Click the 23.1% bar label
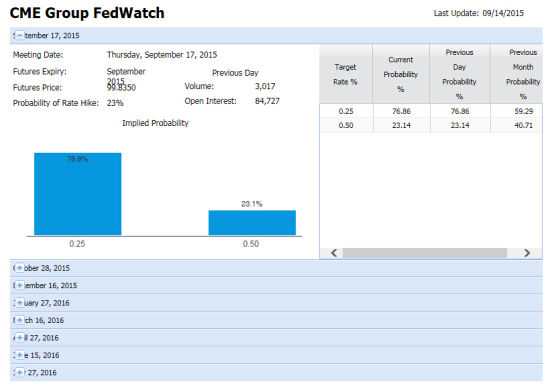 point(252,204)
